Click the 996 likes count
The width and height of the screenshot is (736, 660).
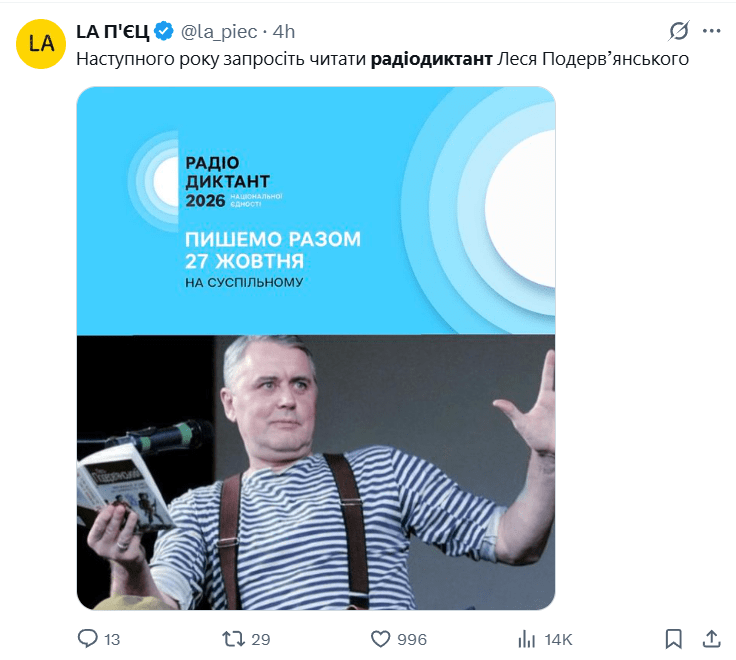tap(412, 639)
